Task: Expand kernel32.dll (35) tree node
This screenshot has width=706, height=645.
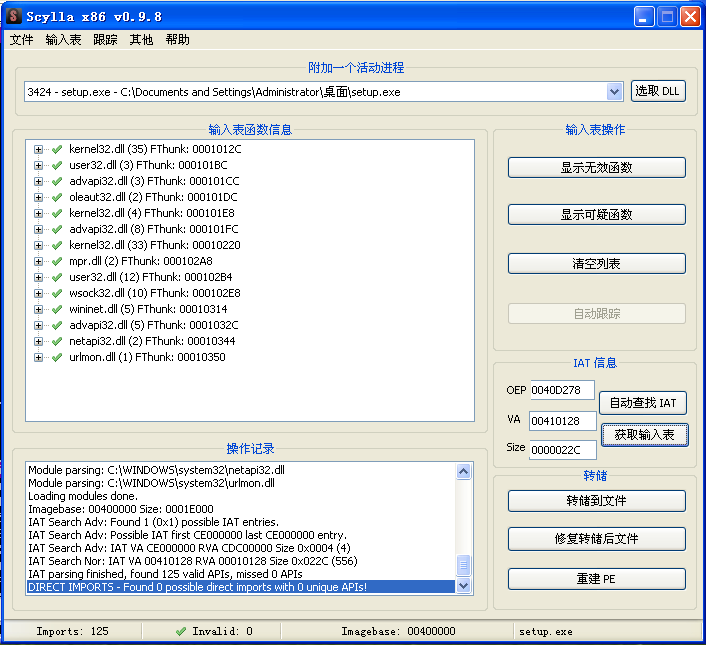Action: (x=38, y=149)
